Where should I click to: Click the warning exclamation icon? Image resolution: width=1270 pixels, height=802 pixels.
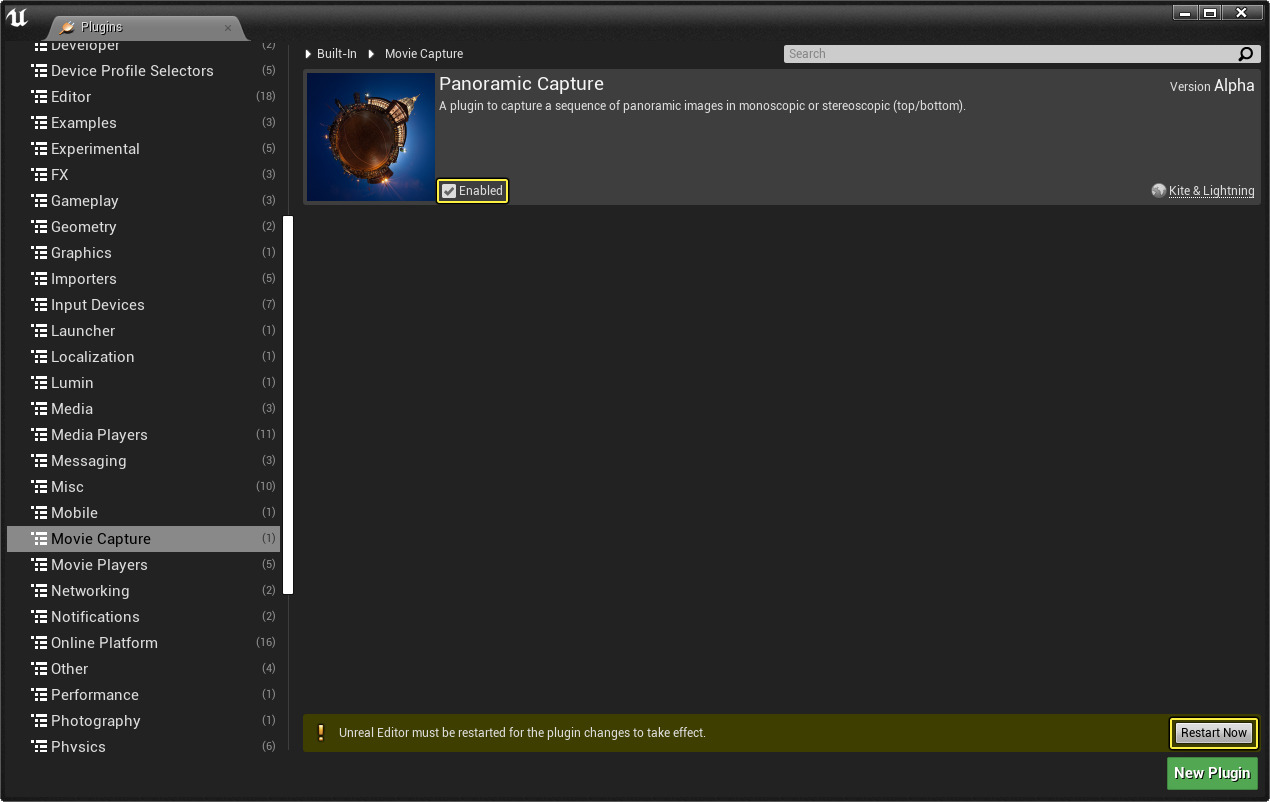320,733
